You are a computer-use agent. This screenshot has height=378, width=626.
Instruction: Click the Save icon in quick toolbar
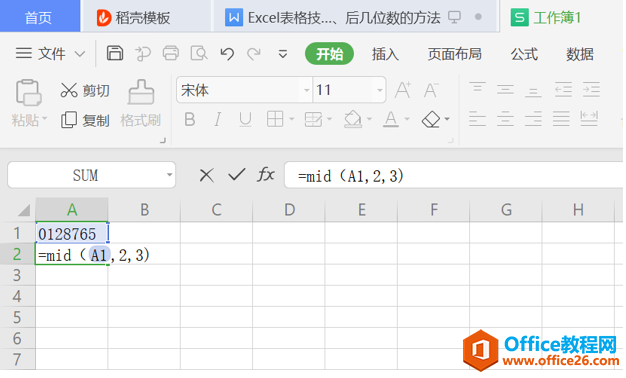coord(115,53)
